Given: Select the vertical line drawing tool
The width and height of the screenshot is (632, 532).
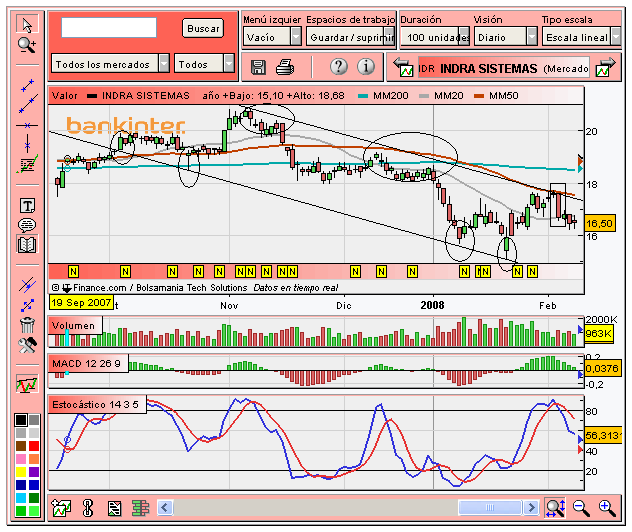Looking at the screenshot, I should (27, 143).
